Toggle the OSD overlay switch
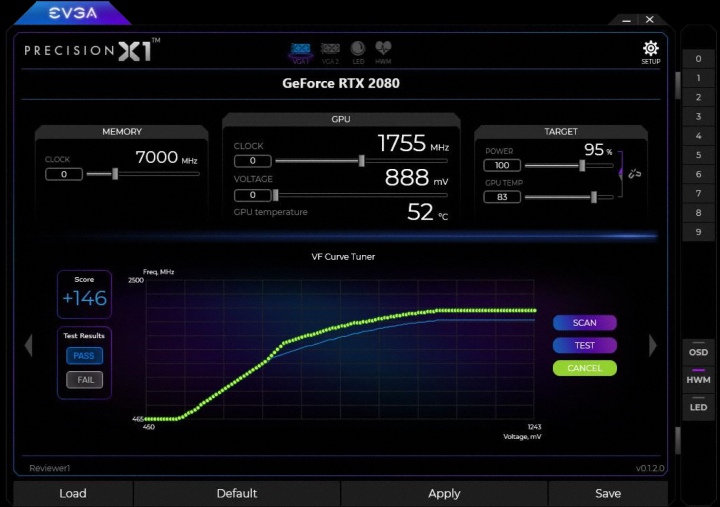Screen dimensions: 720x507 (x=698, y=350)
